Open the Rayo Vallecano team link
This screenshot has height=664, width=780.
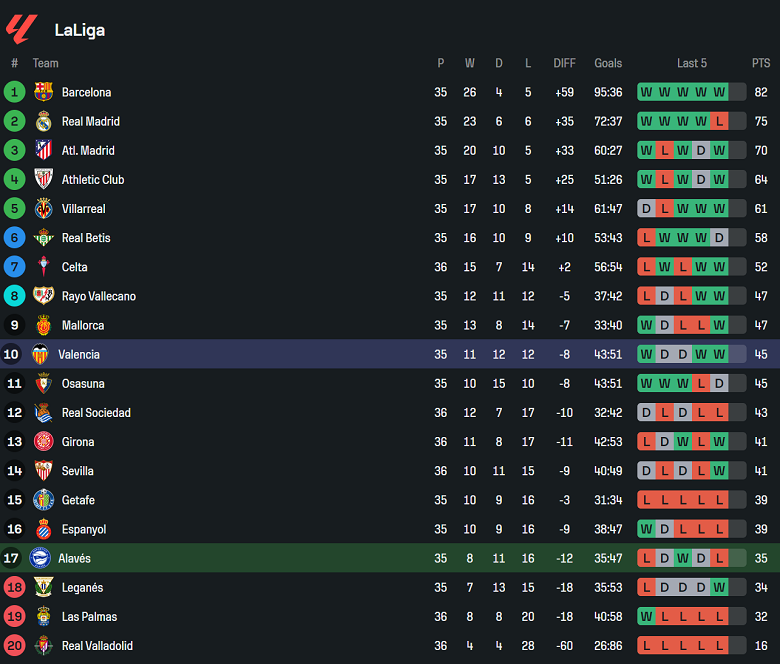[x=98, y=296]
